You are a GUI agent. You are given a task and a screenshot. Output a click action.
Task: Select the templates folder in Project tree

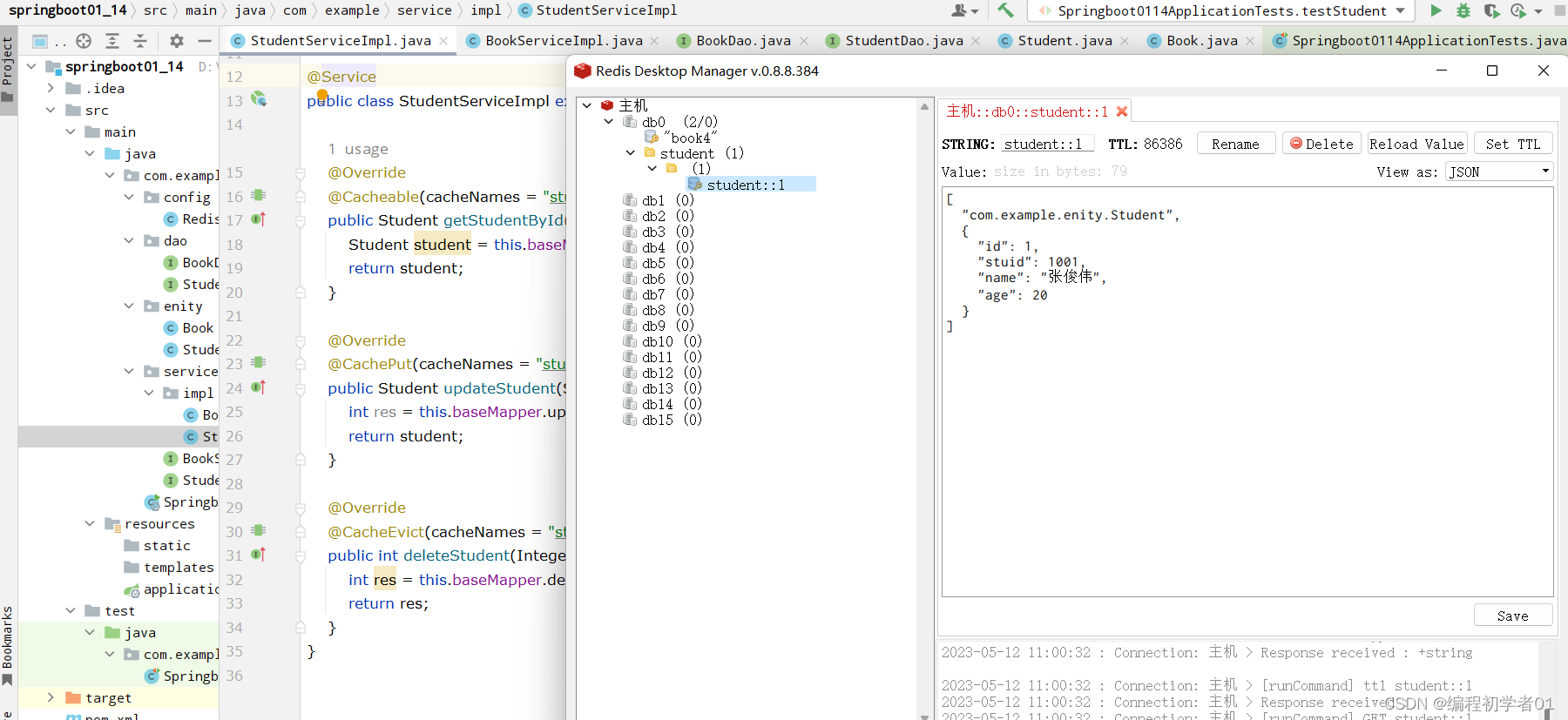(169, 568)
